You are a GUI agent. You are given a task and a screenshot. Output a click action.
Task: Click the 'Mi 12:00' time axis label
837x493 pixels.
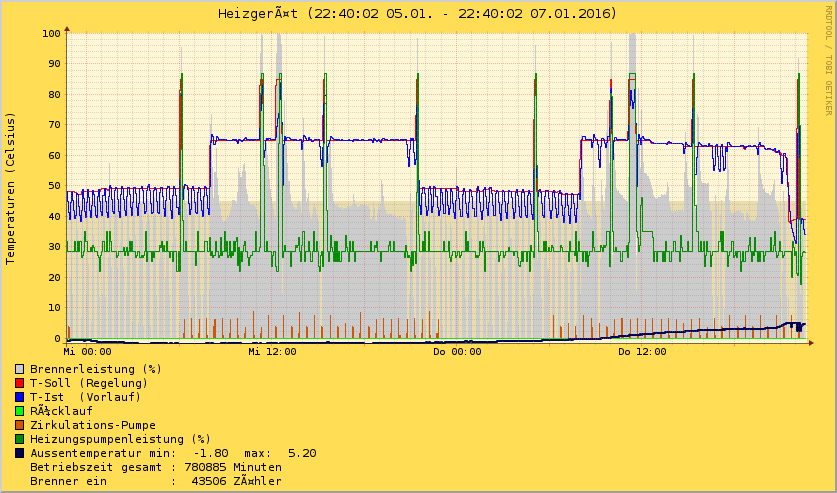click(272, 352)
